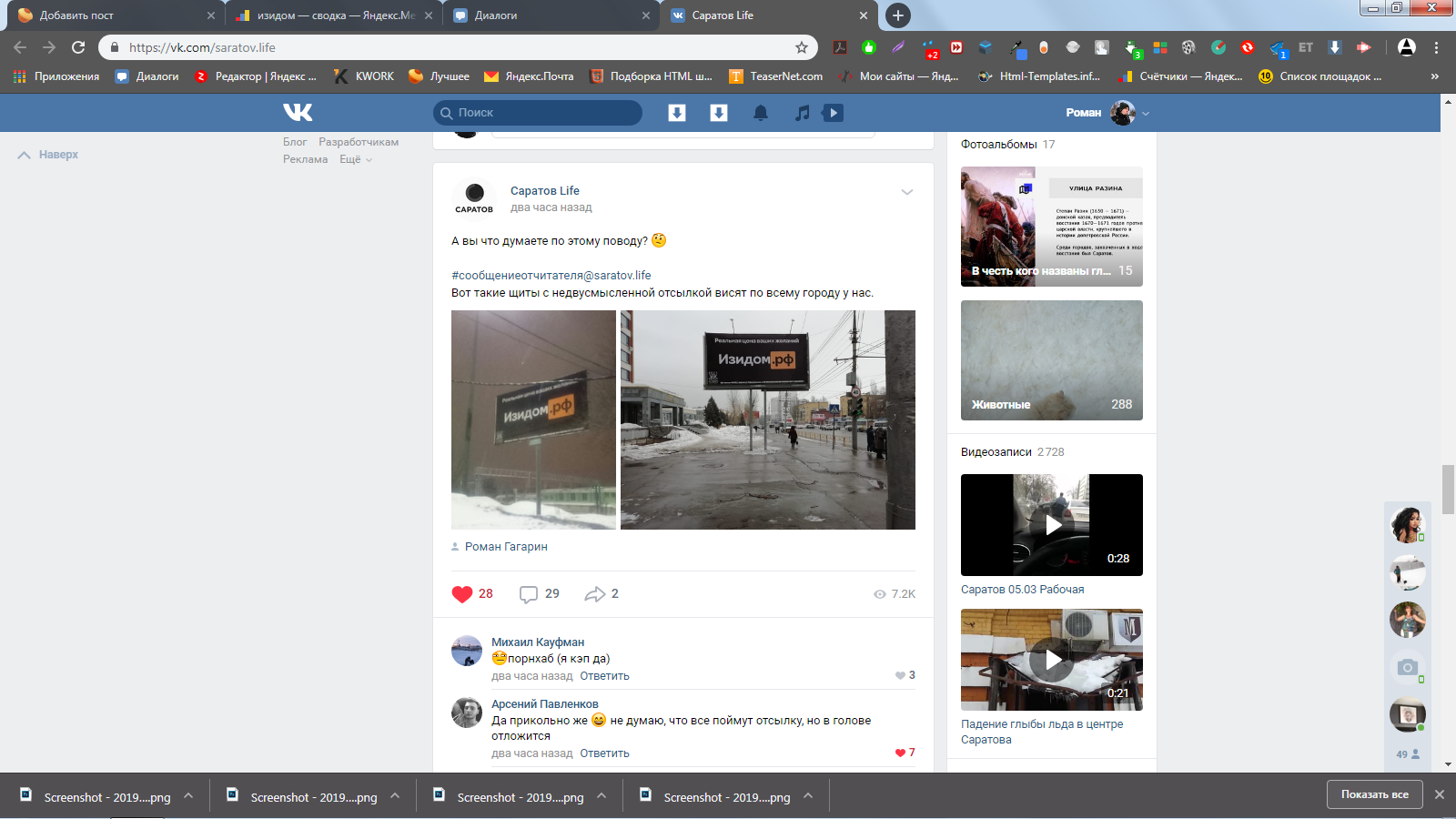Like Арсений Павленков's comment
Screen dimensions: 1456x819
point(900,753)
